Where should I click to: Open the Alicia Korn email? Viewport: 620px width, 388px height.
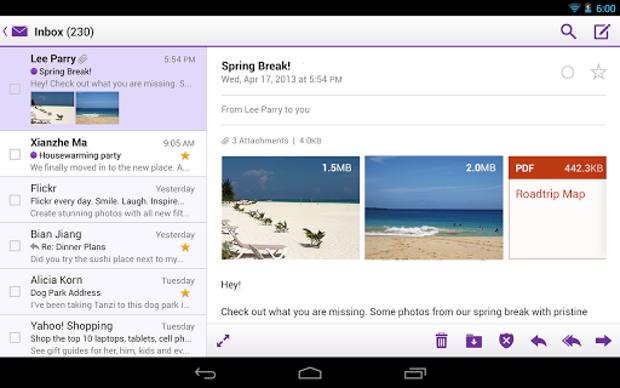point(103,291)
